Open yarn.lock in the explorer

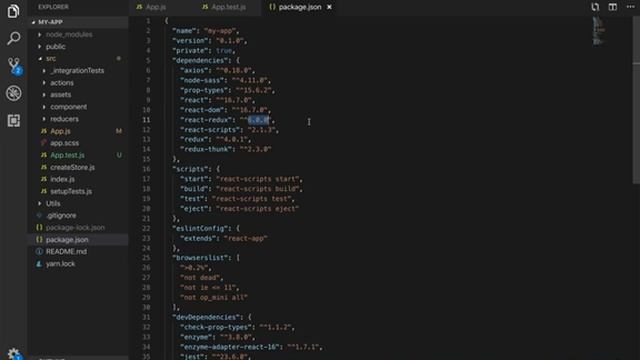78,264
